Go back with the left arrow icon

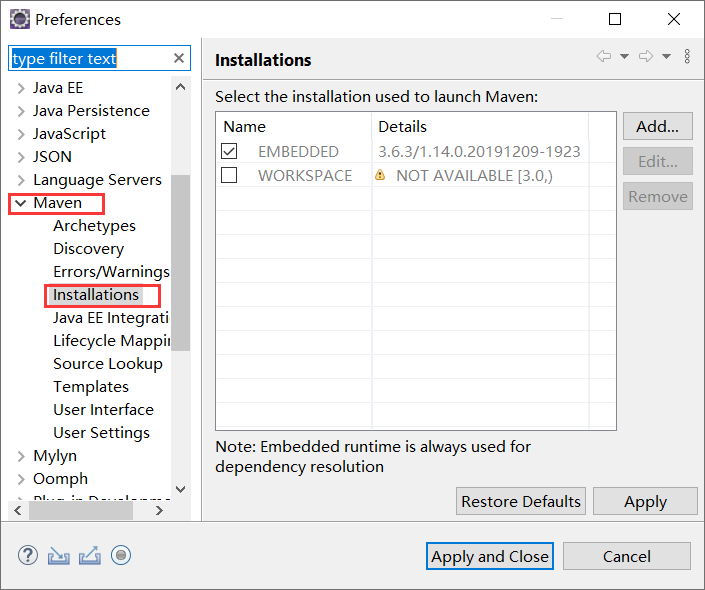604,56
